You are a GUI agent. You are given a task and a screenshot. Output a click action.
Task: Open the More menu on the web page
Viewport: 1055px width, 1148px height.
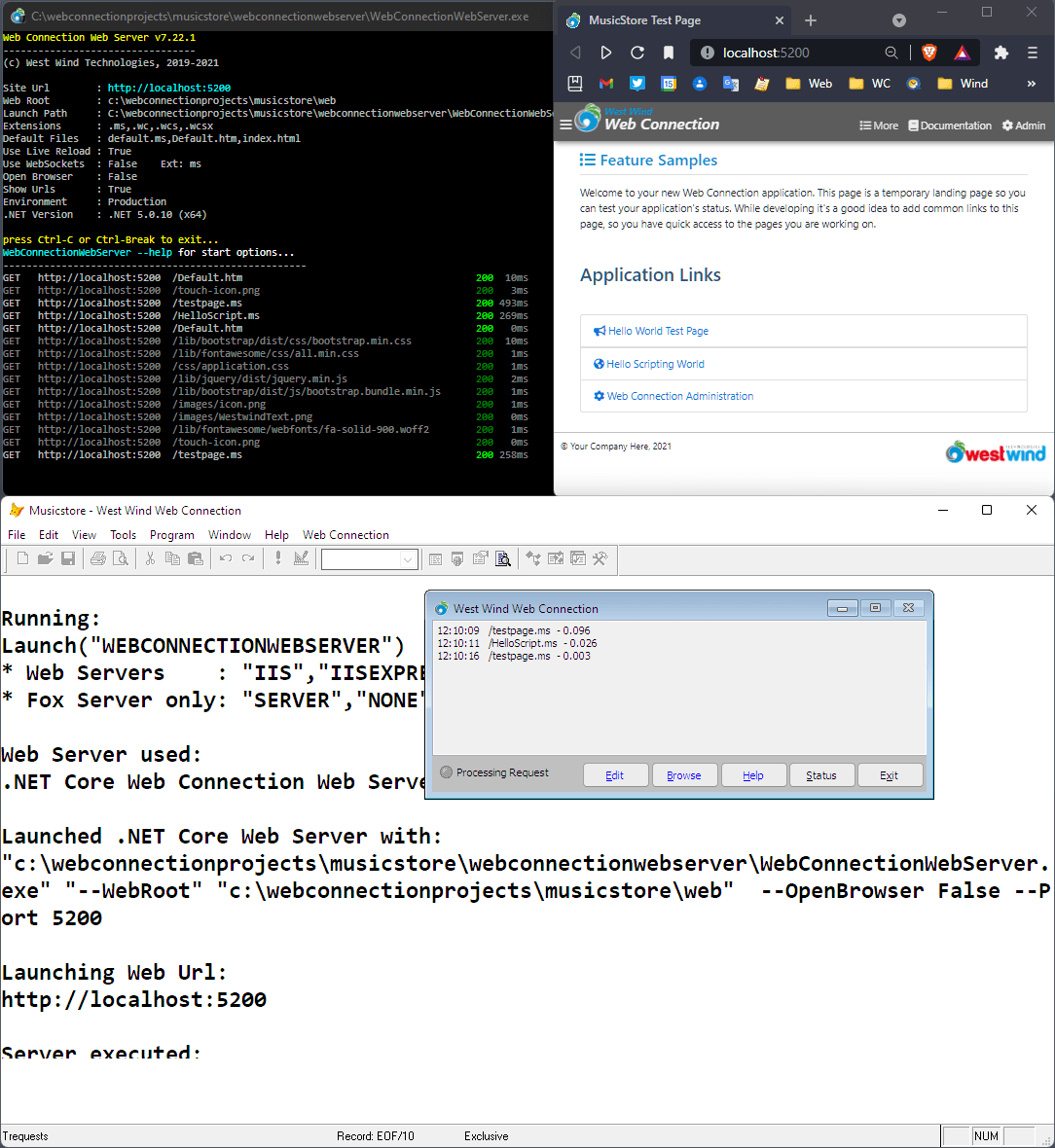point(879,126)
